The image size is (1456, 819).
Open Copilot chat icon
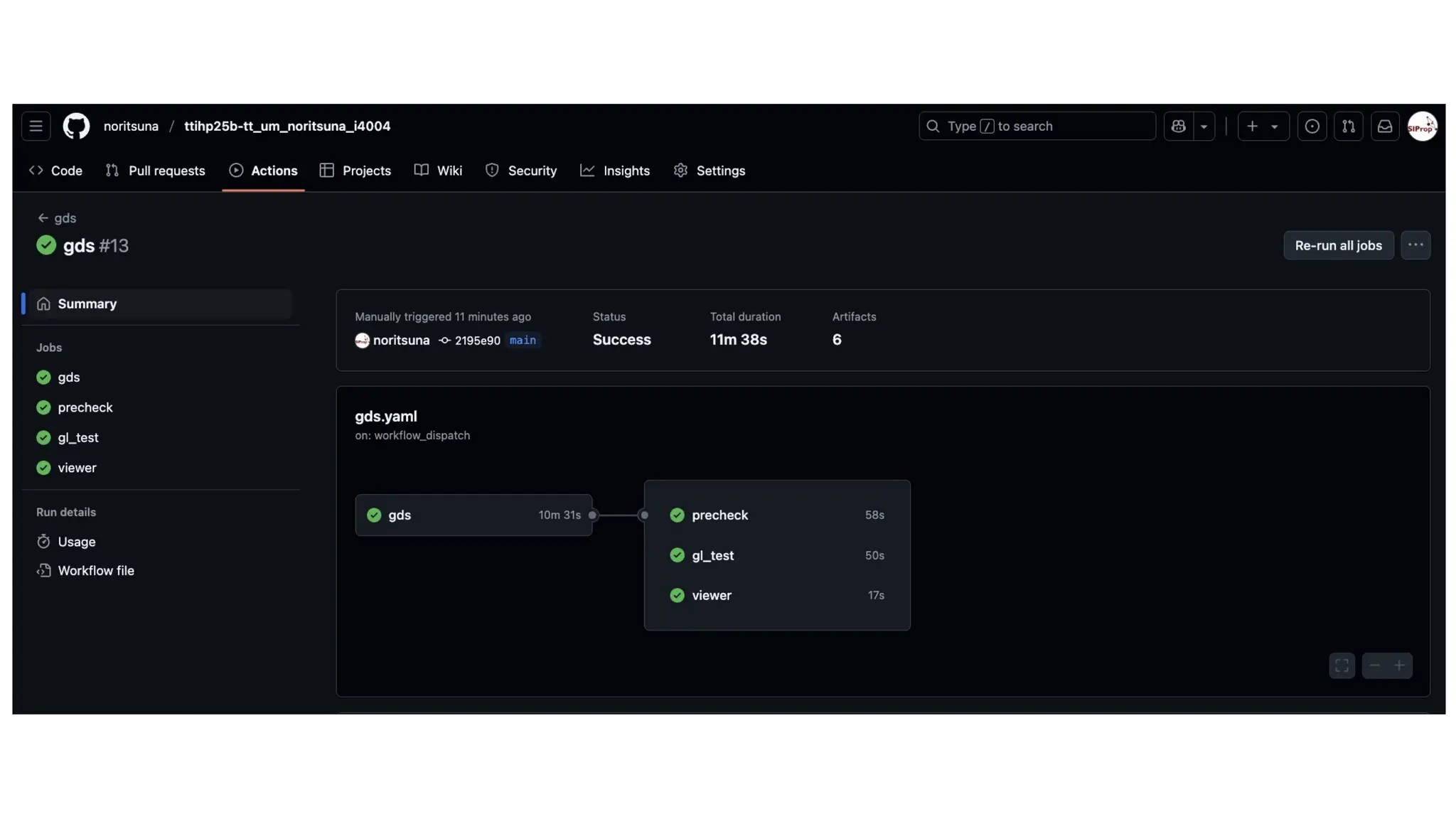(x=1178, y=127)
